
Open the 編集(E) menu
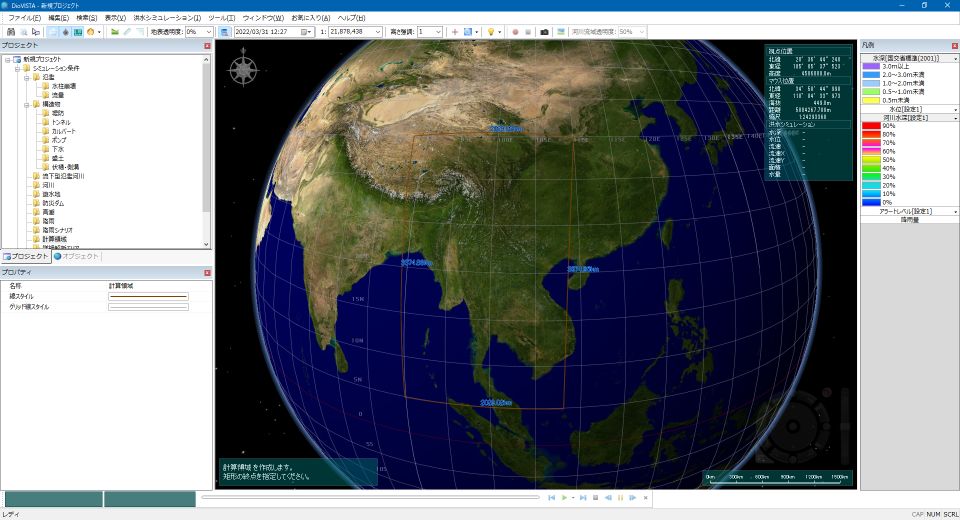click(59, 18)
